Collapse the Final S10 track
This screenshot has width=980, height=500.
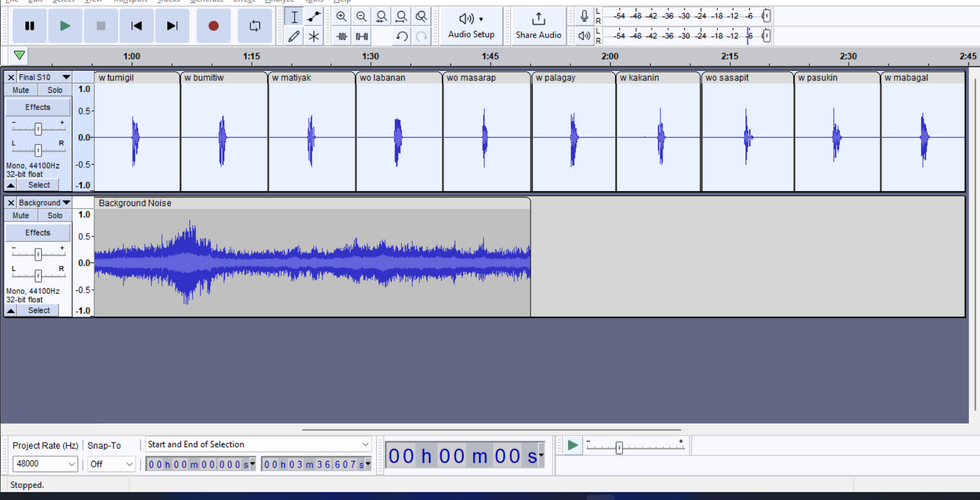point(11,185)
